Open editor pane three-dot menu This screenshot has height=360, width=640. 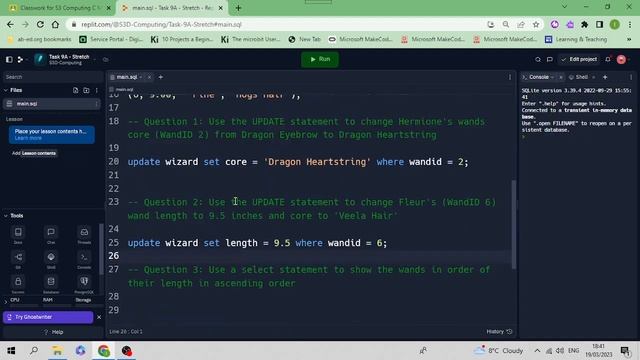pos(509,77)
